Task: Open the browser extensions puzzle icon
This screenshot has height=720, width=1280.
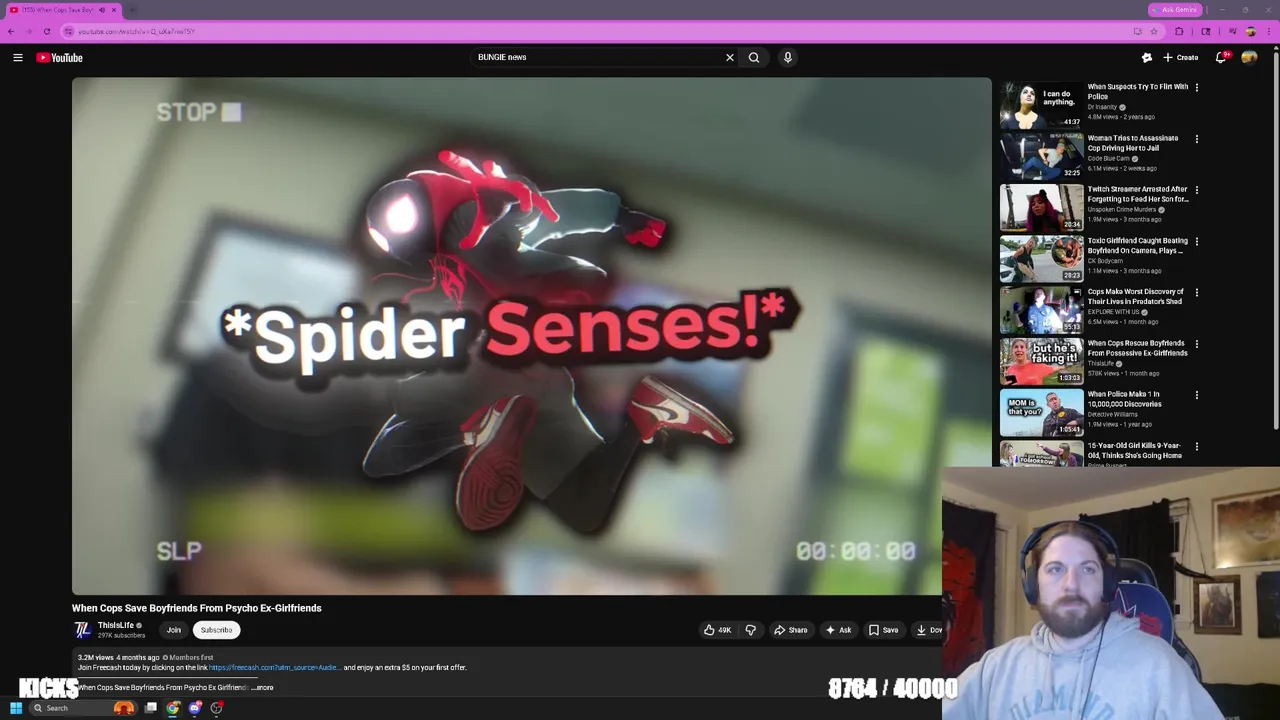Action: pos(1179,31)
